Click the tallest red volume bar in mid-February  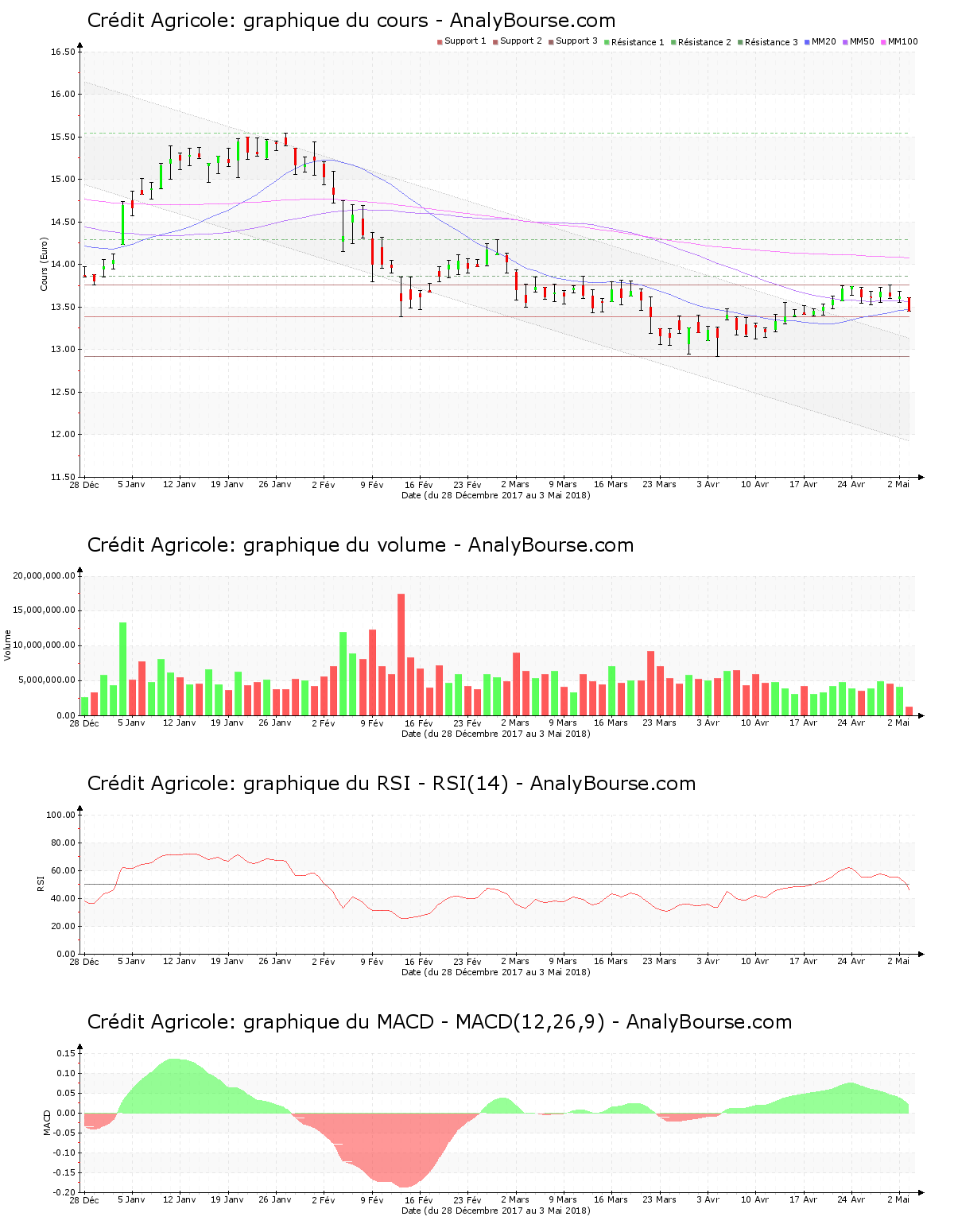(x=401, y=654)
